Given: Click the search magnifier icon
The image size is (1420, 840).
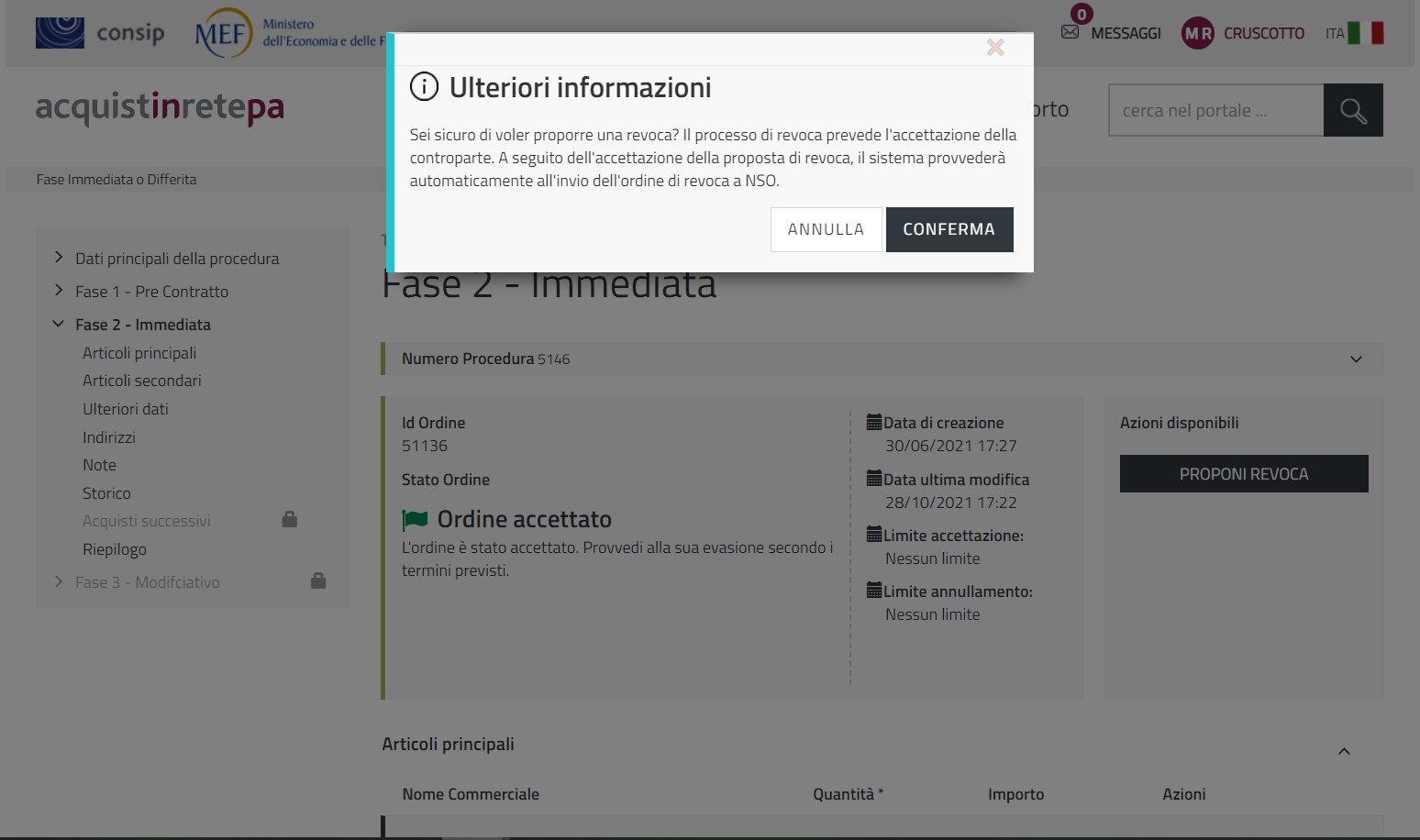Looking at the screenshot, I should coord(1353,111).
